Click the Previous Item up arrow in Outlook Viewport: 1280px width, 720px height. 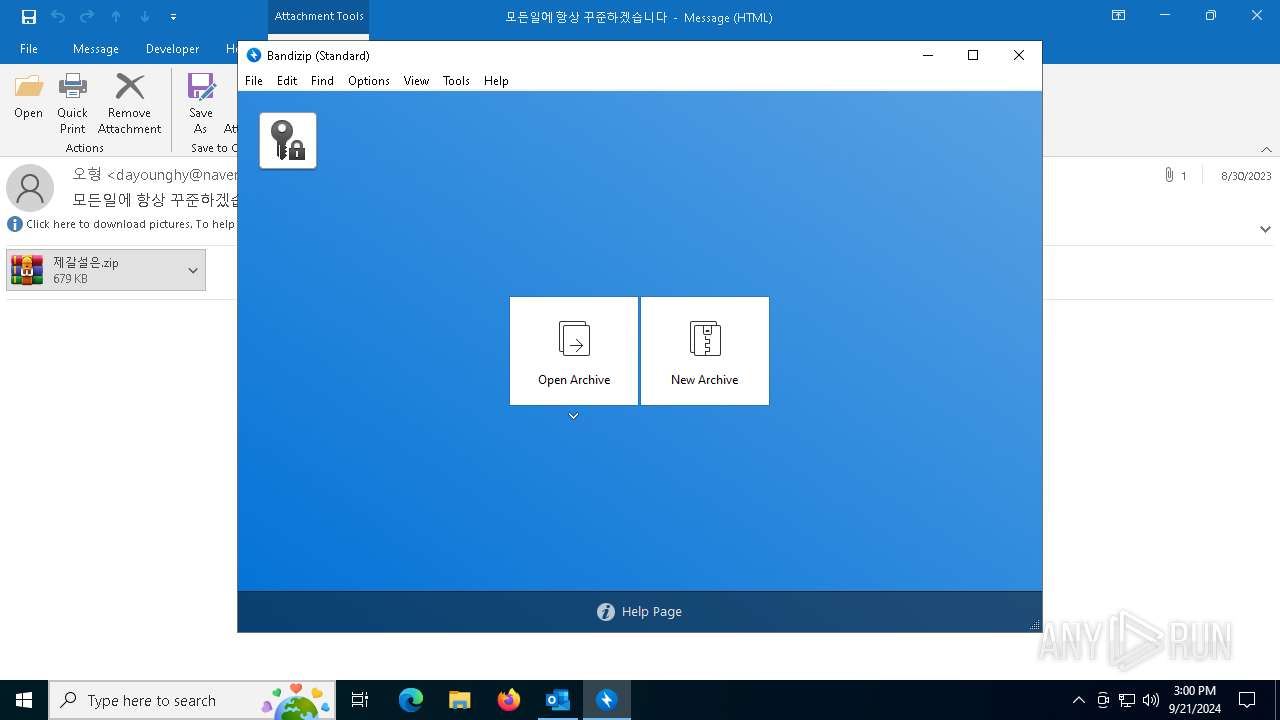click(116, 17)
